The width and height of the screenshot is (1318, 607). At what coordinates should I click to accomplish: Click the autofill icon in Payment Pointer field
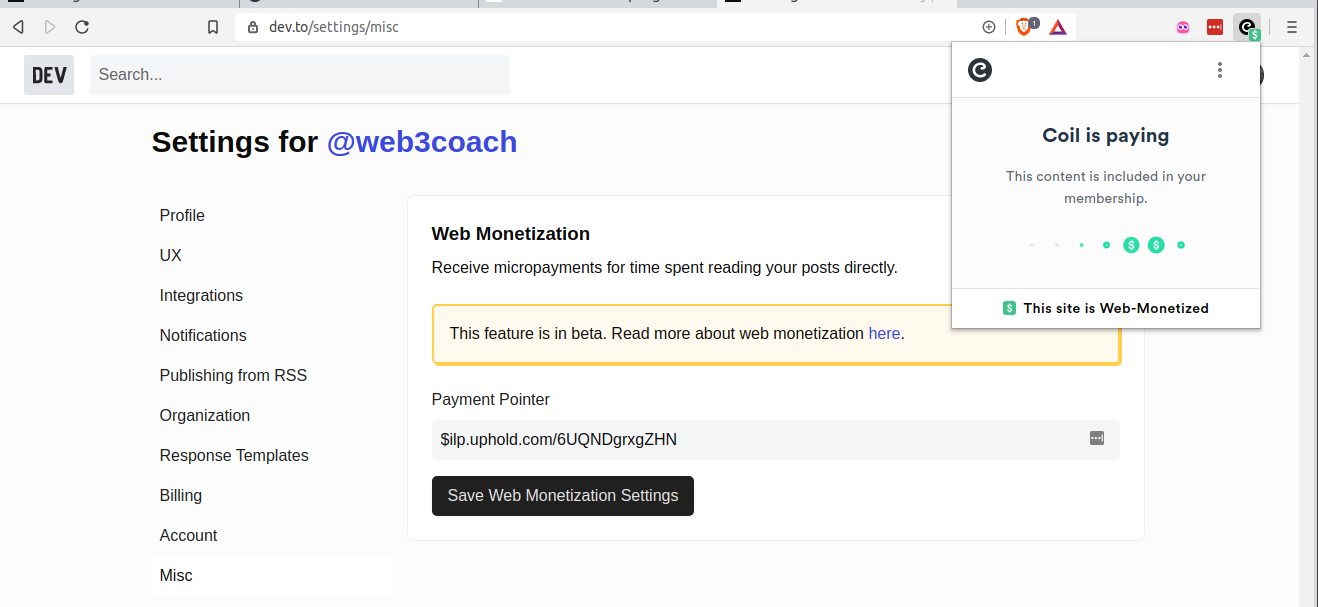(x=1097, y=438)
